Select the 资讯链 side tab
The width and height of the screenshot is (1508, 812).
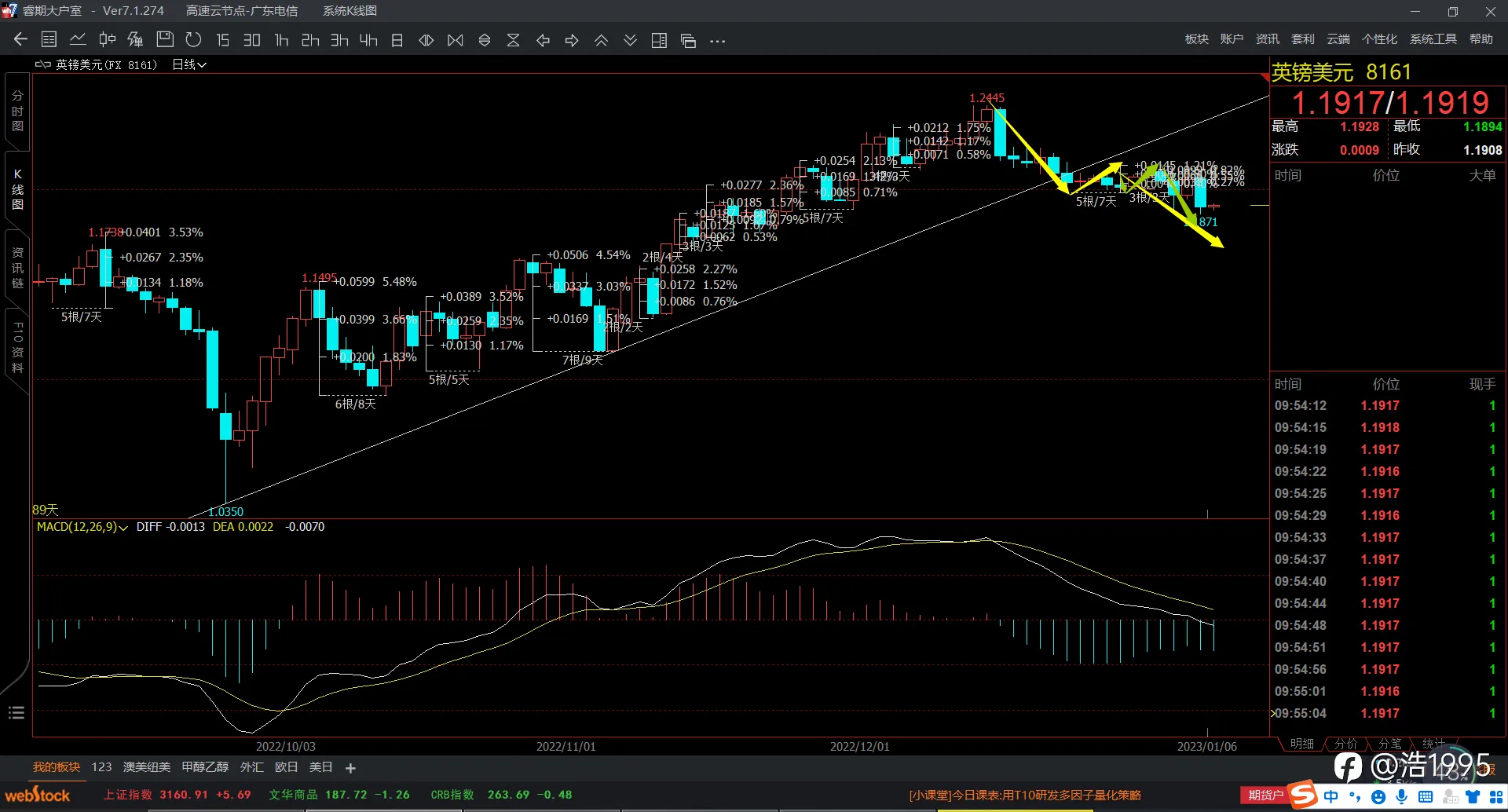17,268
